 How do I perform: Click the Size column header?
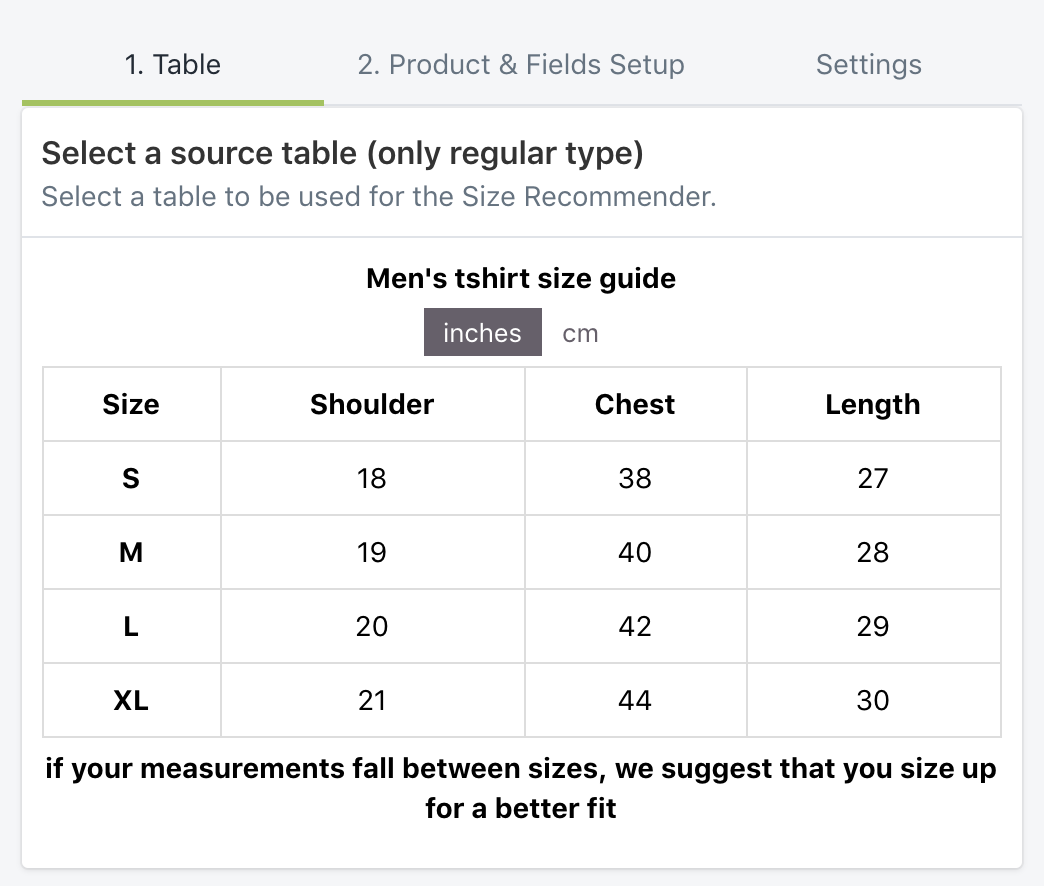pyautogui.click(x=131, y=404)
